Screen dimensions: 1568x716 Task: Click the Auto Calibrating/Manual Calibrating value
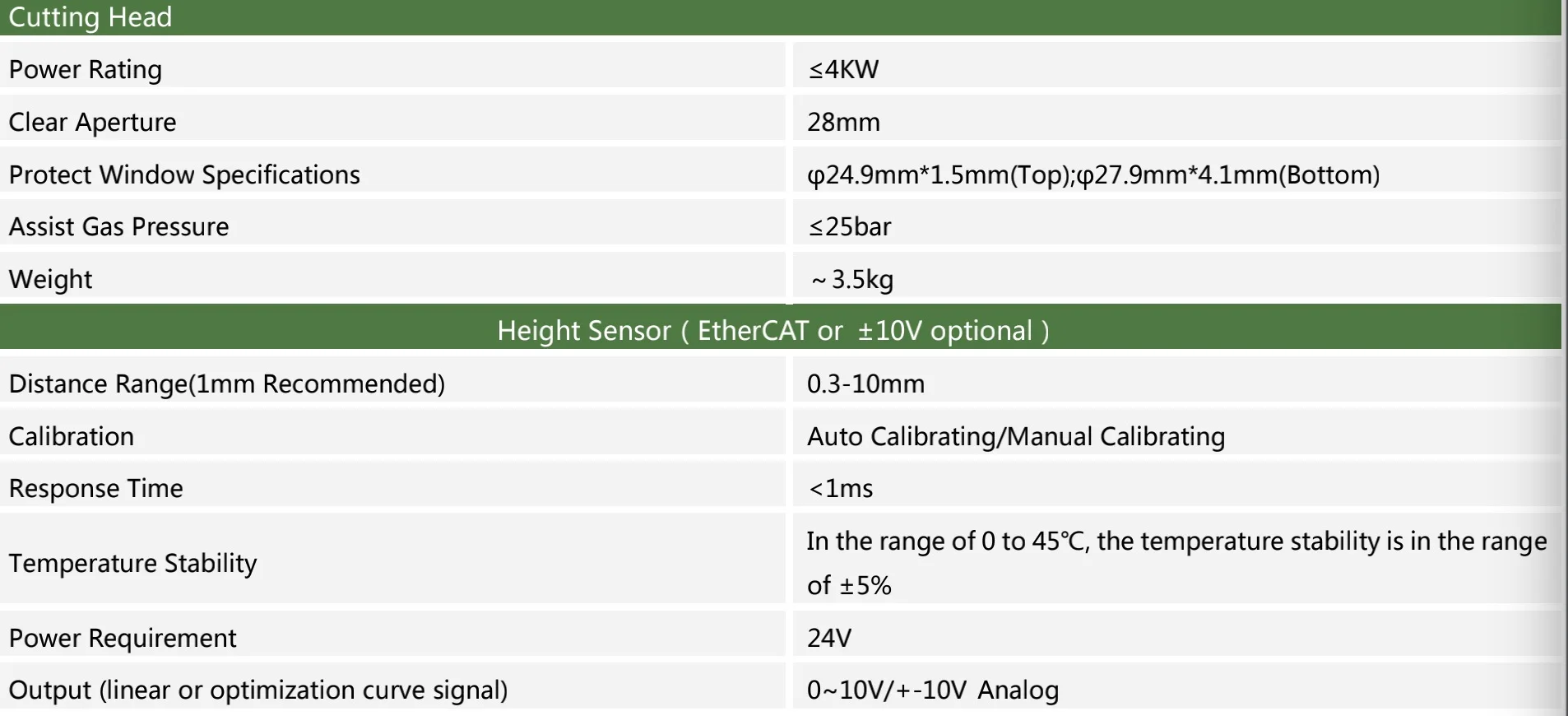[x=1016, y=437]
